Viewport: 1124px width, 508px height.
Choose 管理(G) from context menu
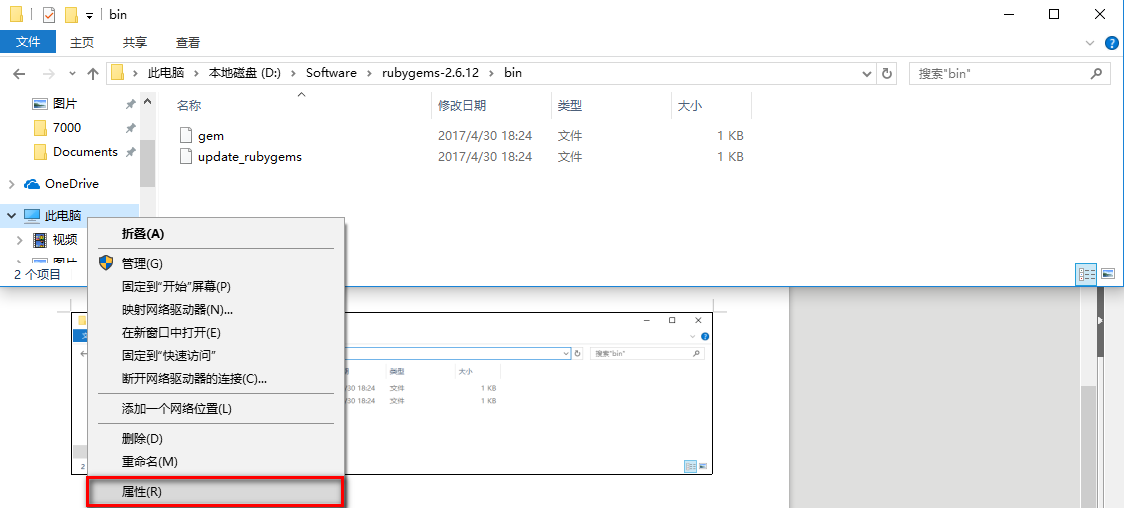click(216, 263)
